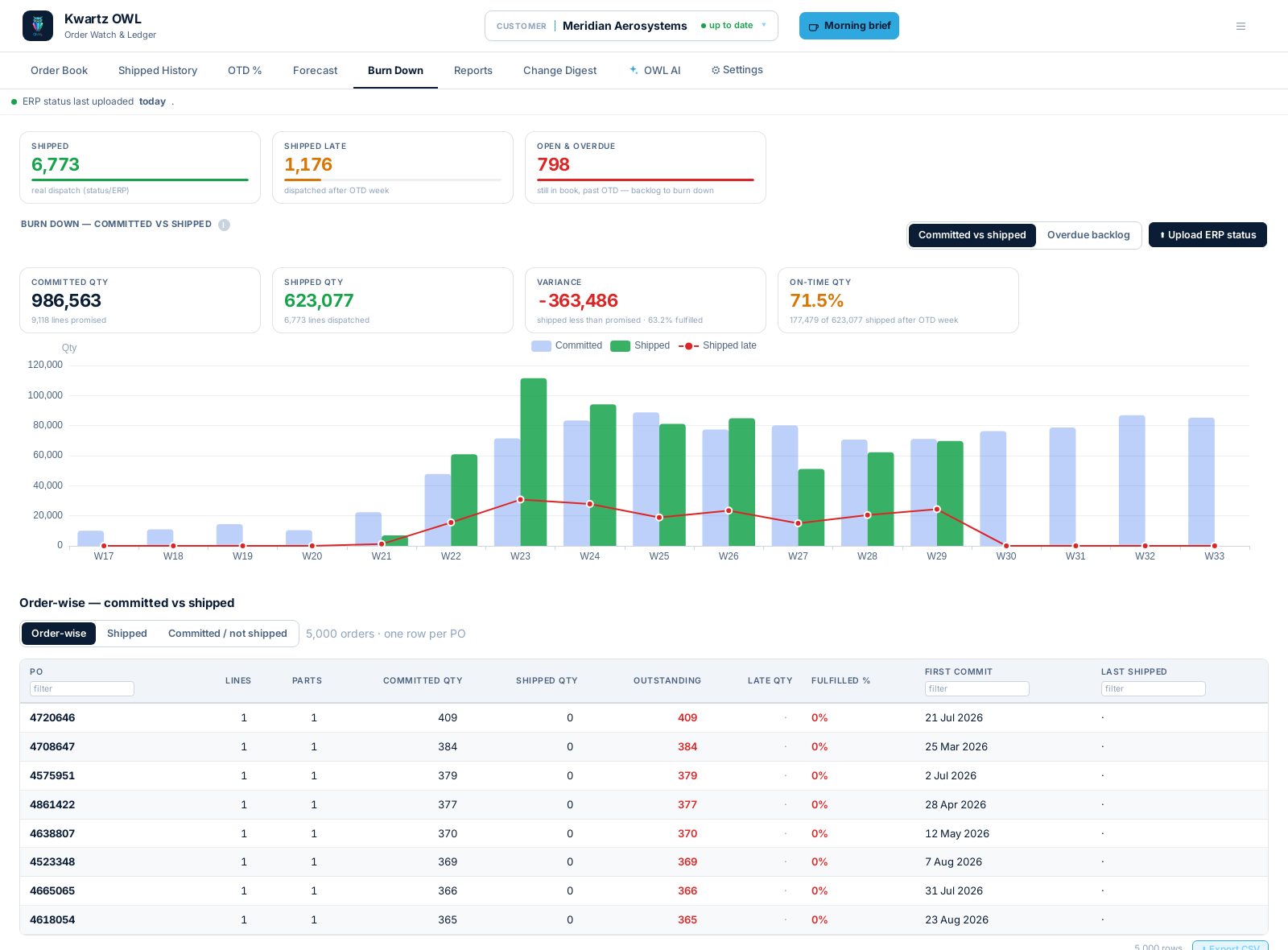
Task: Switch to Overdue backlog view
Action: pos(1088,235)
